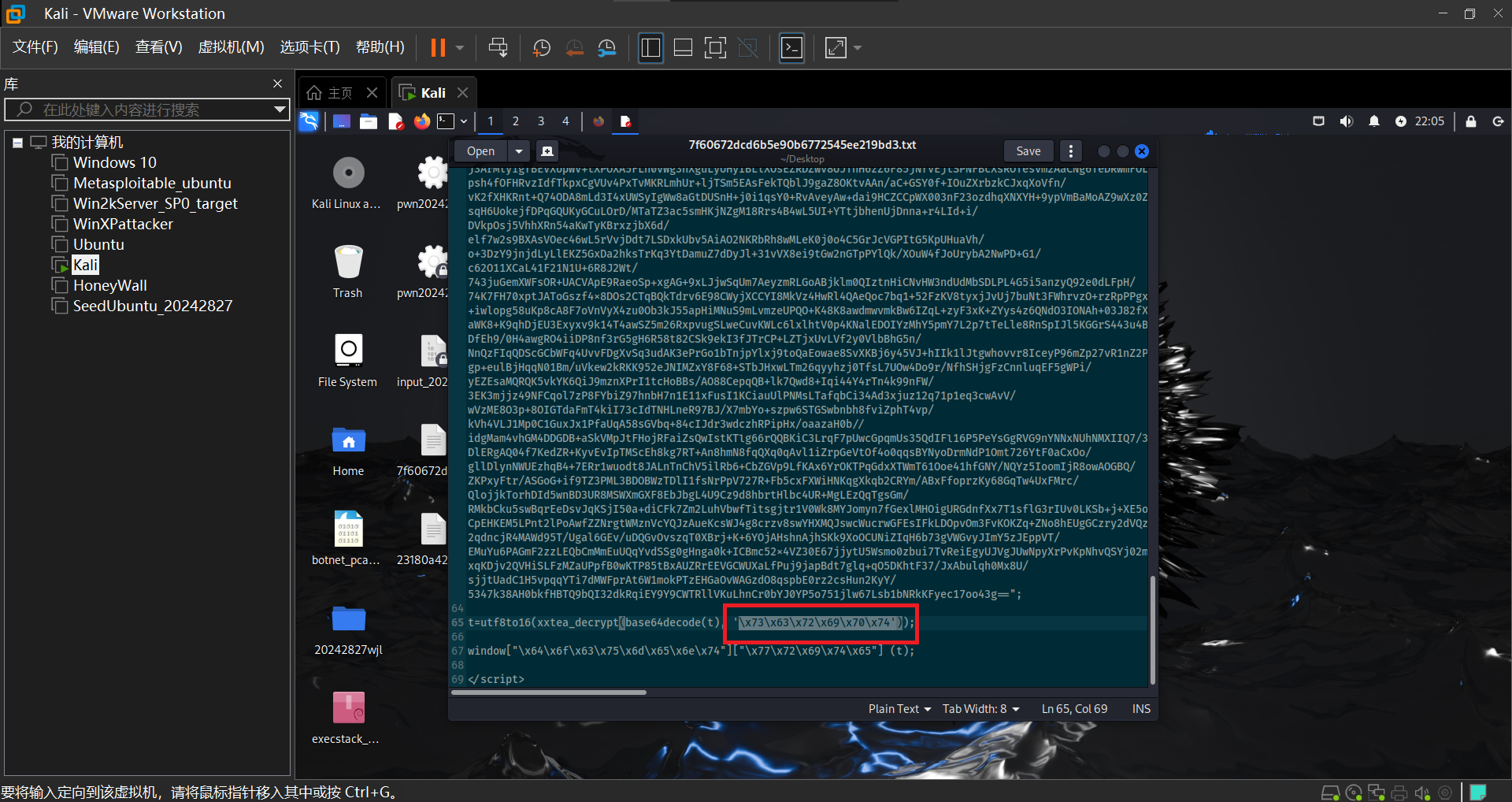Screen dimensions: 1512x802
Task: Click the editor's vertical scrollbar
Action: coord(1152,629)
